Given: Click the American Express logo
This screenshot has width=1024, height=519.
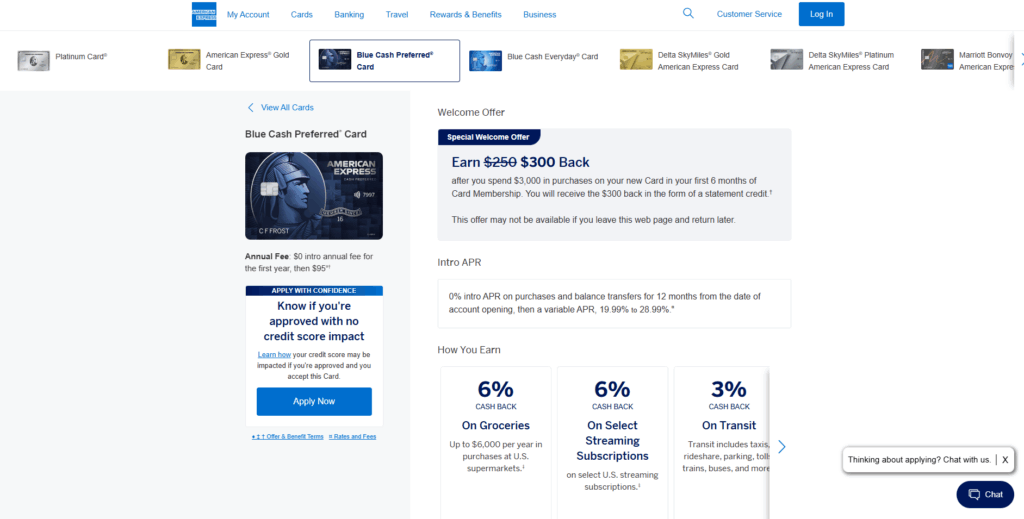Looking at the screenshot, I should [204, 14].
